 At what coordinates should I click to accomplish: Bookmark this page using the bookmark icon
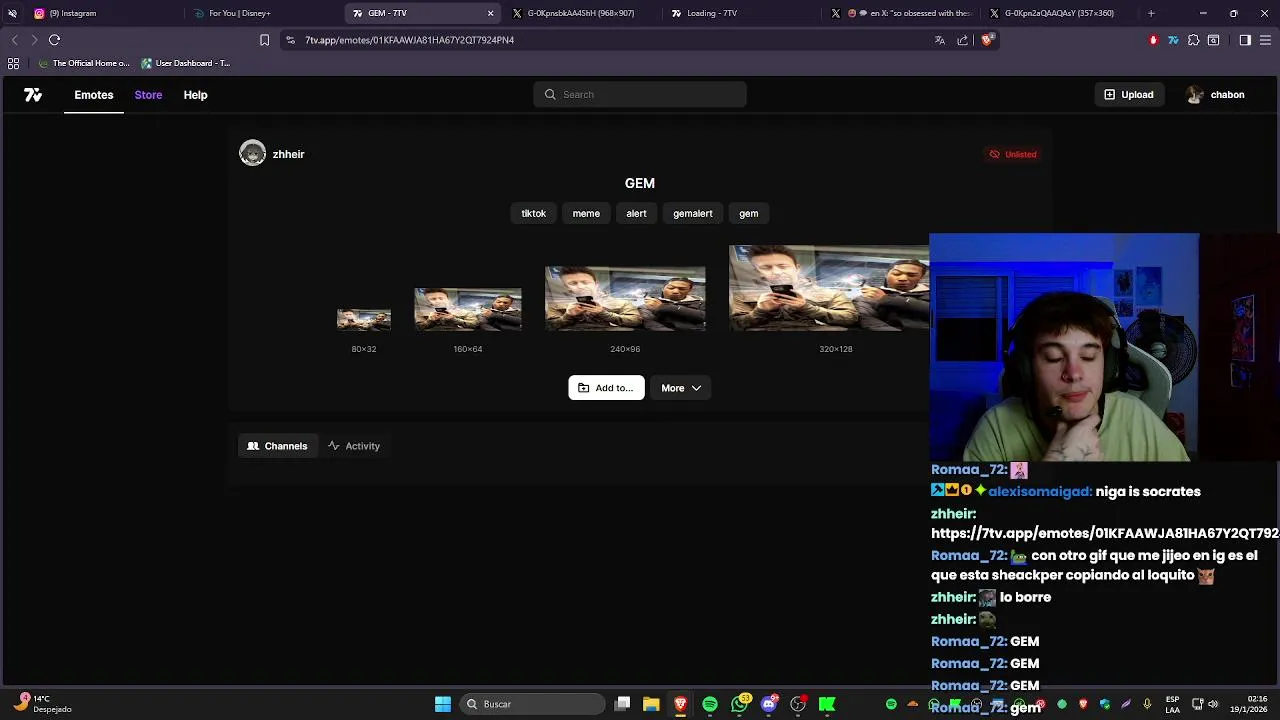click(x=264, y=40)
